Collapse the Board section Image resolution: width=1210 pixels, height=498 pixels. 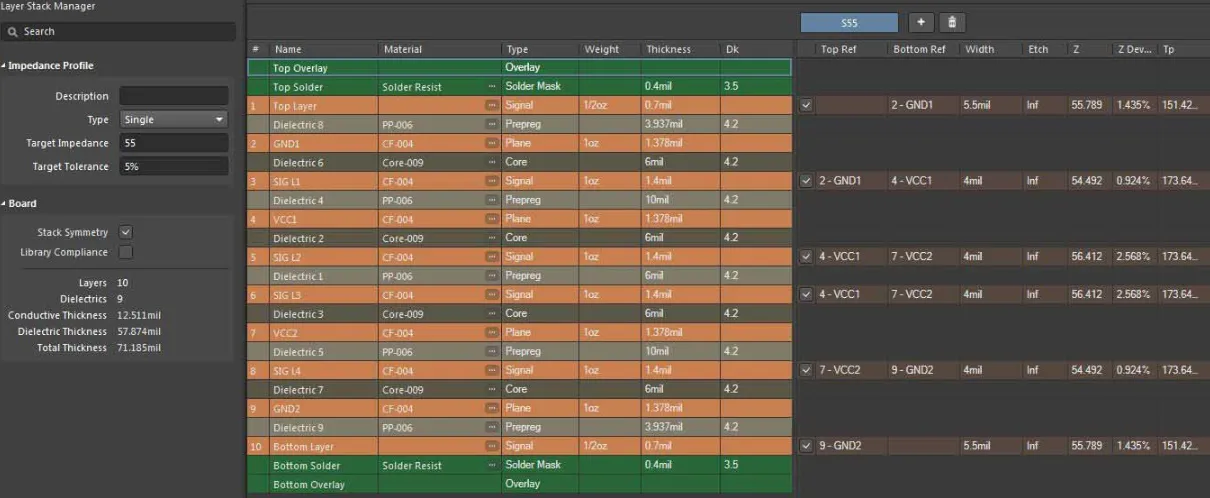[x=4, y=204]
